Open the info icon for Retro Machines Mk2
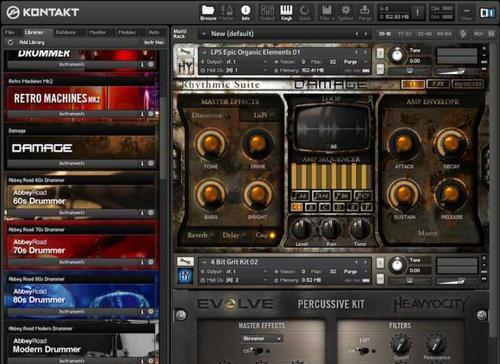Viewport: 500px width, 364px height. pyautogui.click(x=142, y=114)
